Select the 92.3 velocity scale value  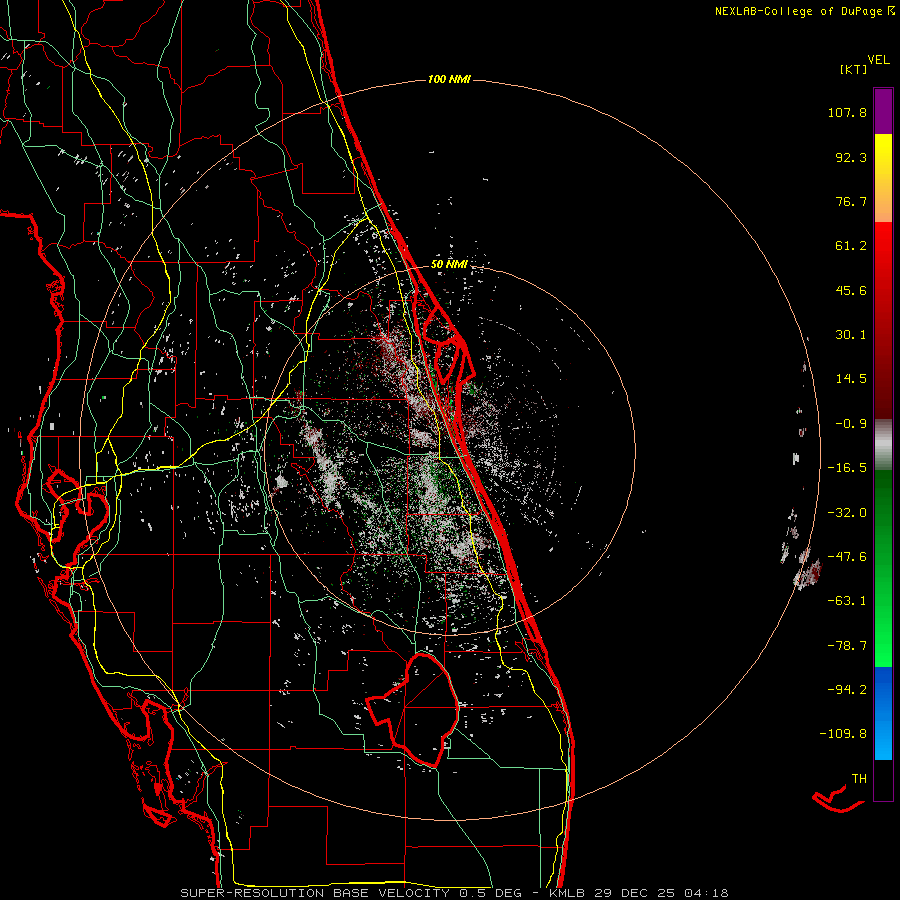[x=851, y=157]
